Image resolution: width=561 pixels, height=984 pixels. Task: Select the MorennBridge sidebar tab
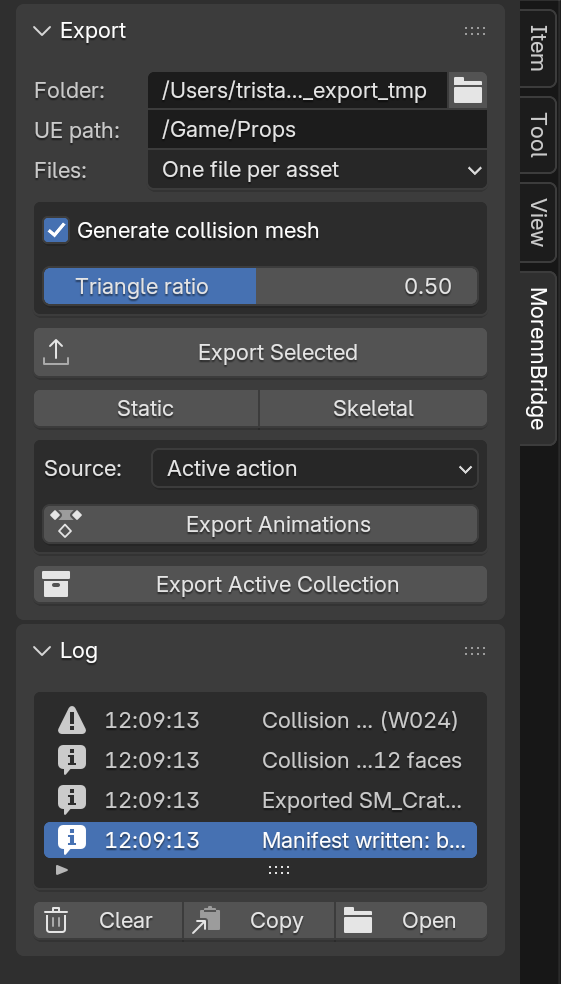538,358
